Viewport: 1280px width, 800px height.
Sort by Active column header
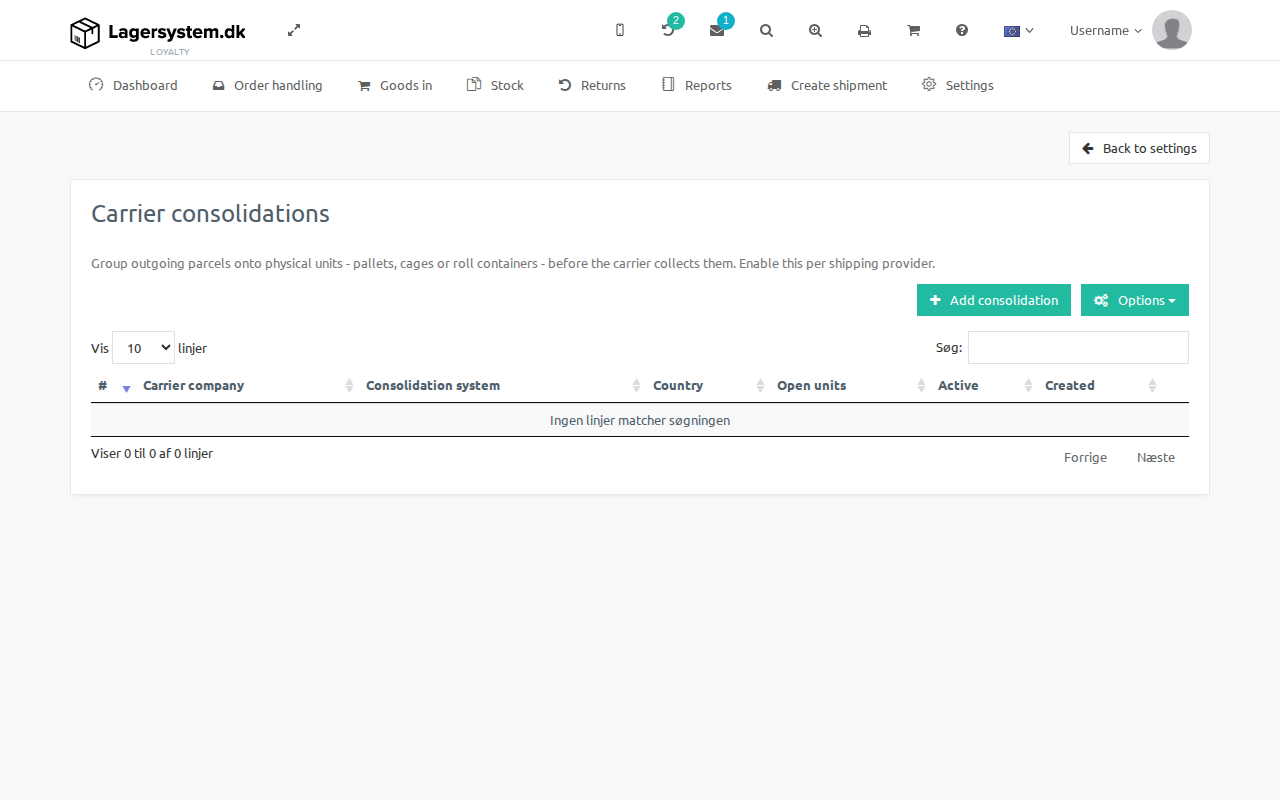click(x=984, y=386)
